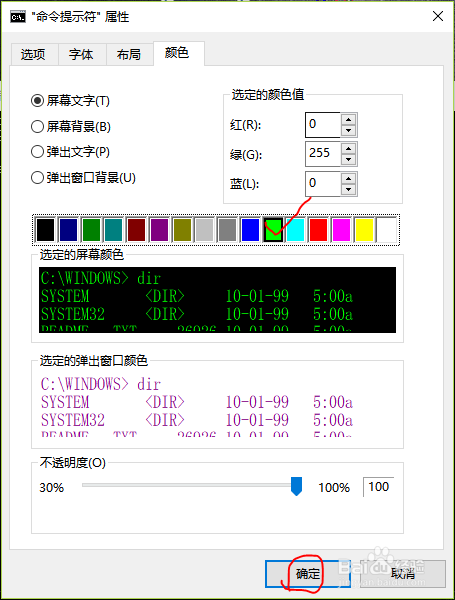
Task: Pick the light gray swatch
Action: click(204, 230)
